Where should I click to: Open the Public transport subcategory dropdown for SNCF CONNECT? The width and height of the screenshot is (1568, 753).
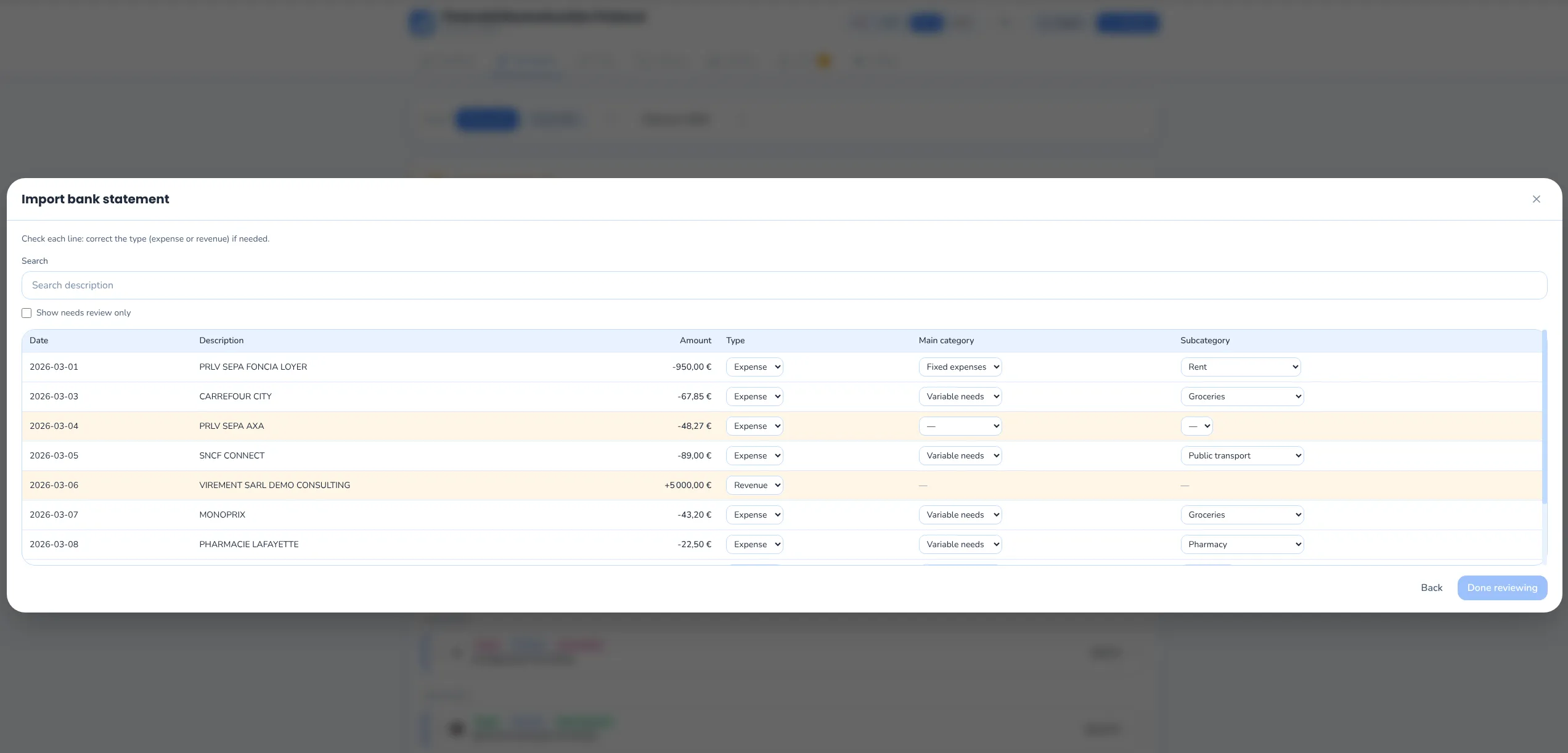point(1241,455)
